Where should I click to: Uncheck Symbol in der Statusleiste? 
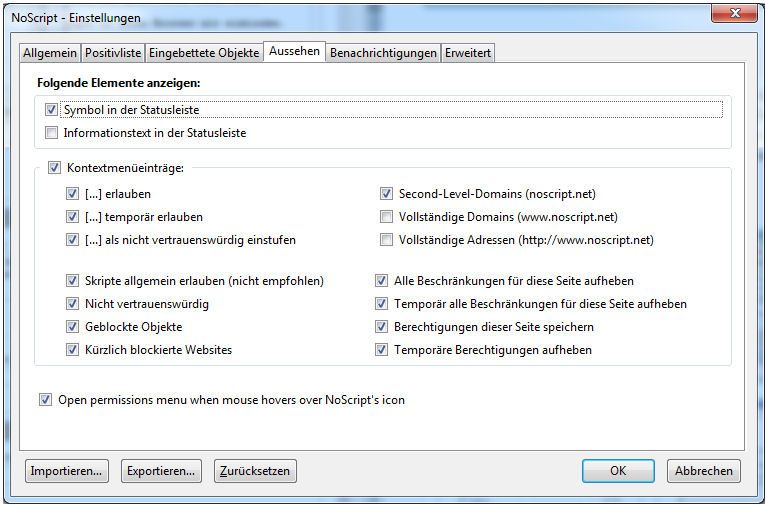[51, 109]
